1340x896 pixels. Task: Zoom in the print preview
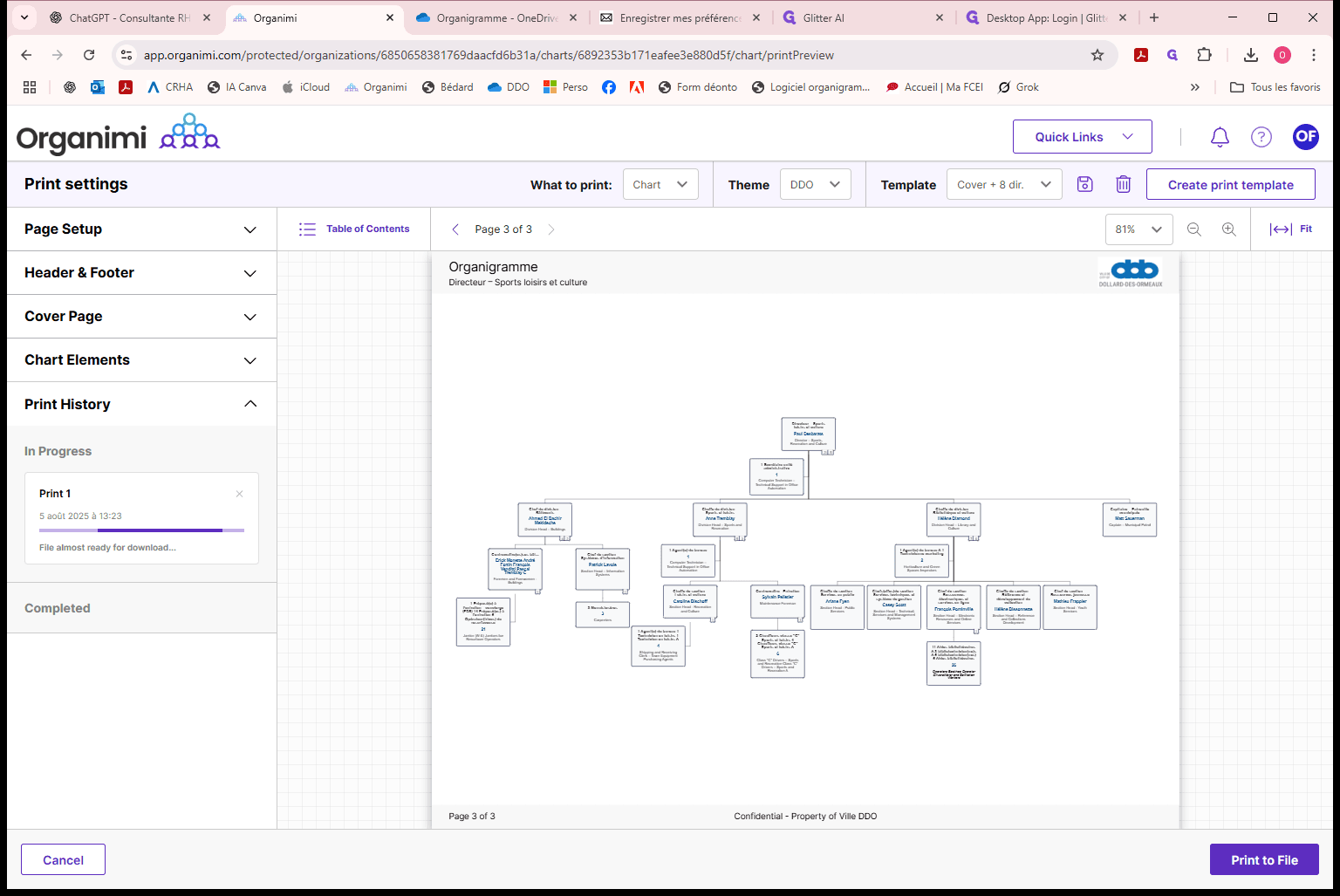1229,229
